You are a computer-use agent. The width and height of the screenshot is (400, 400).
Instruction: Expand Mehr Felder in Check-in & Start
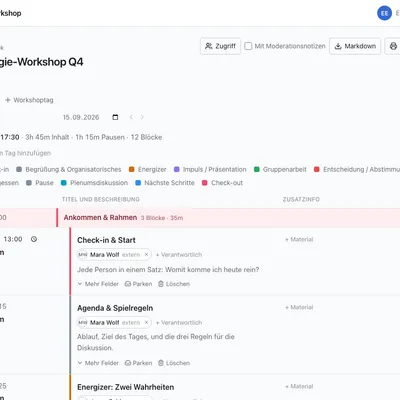98,284
